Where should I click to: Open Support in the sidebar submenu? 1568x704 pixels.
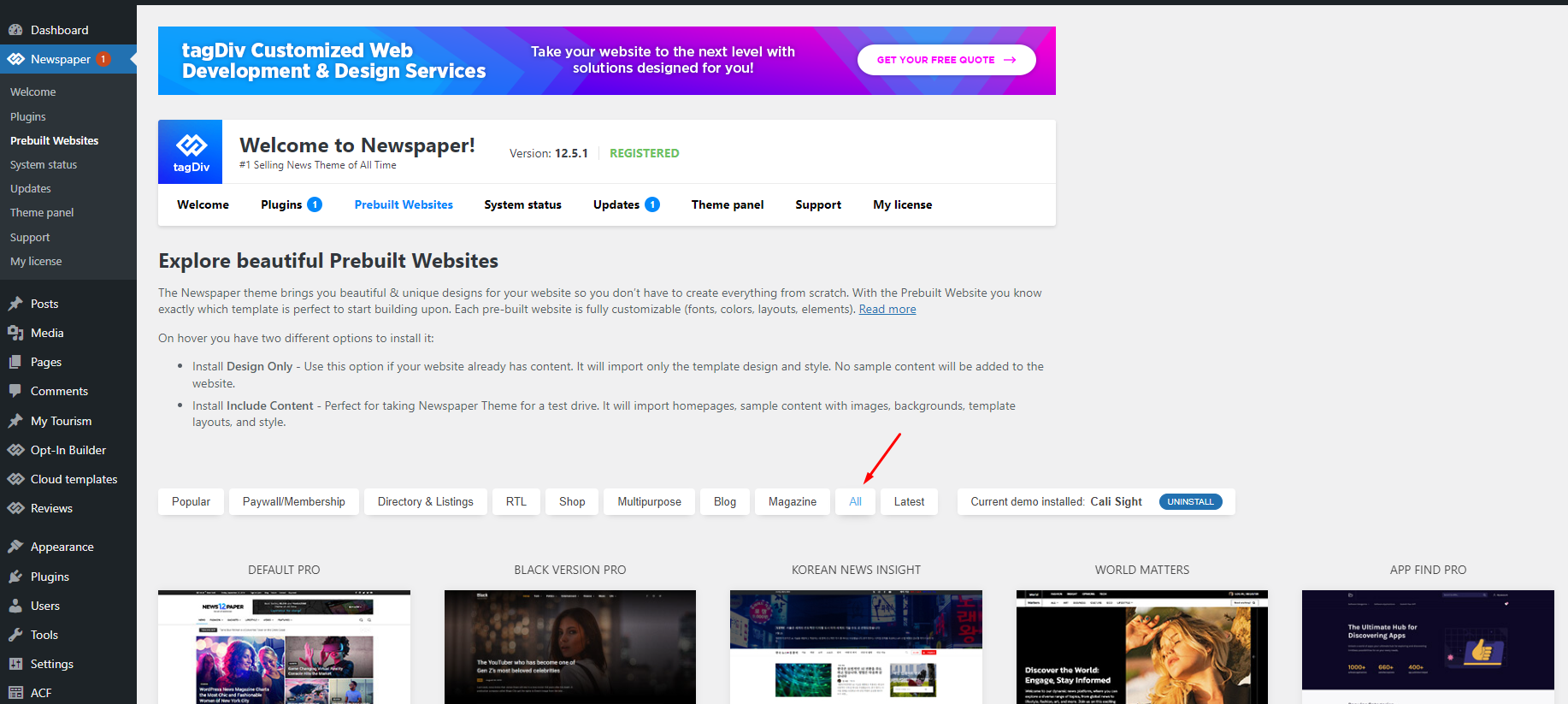tap(30, 237)
